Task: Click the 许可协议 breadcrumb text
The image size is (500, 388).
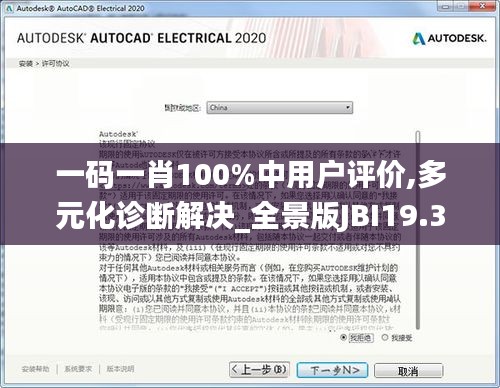Action: point(55,64)
